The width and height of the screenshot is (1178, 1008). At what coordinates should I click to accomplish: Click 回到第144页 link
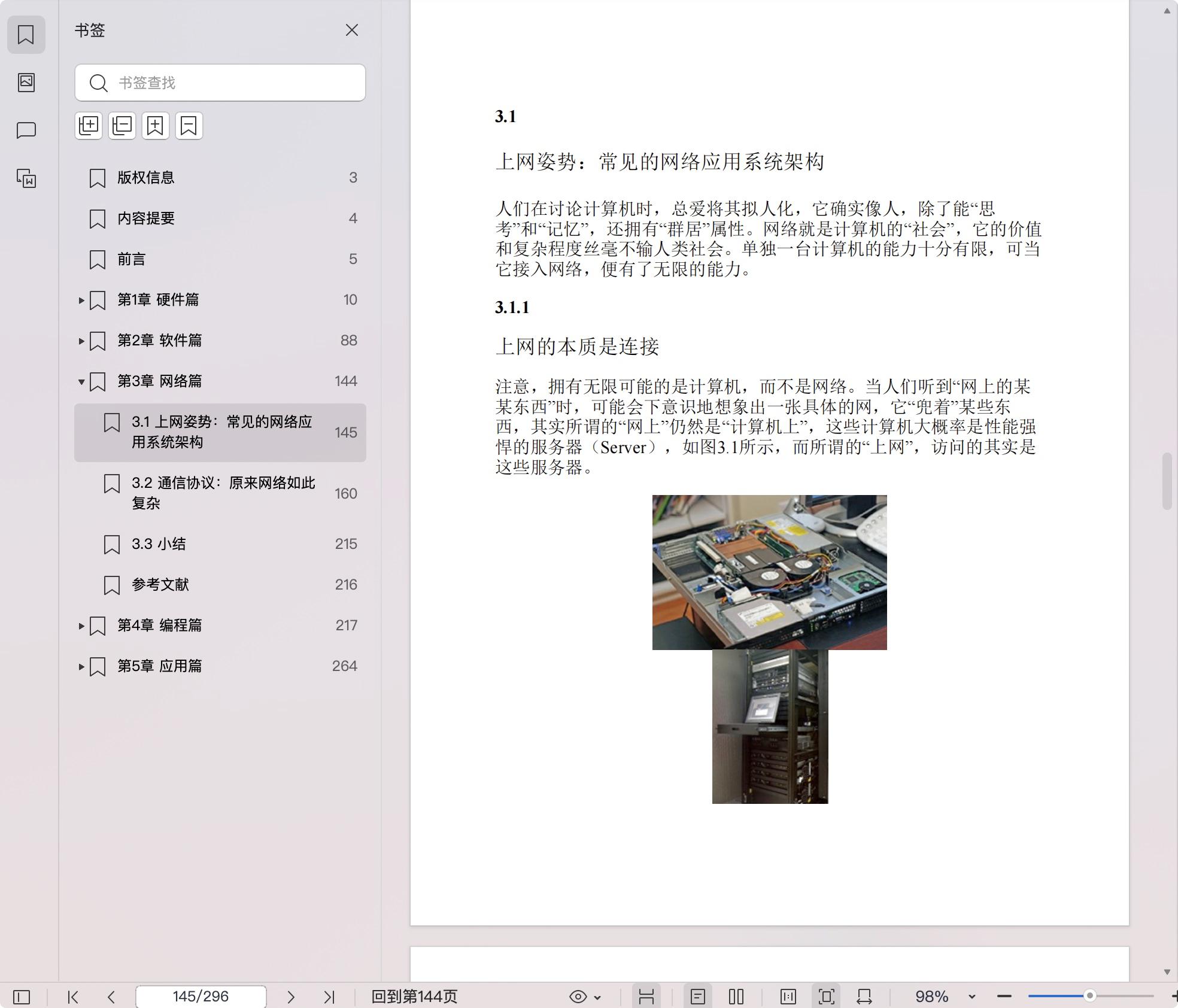(414, 997)
